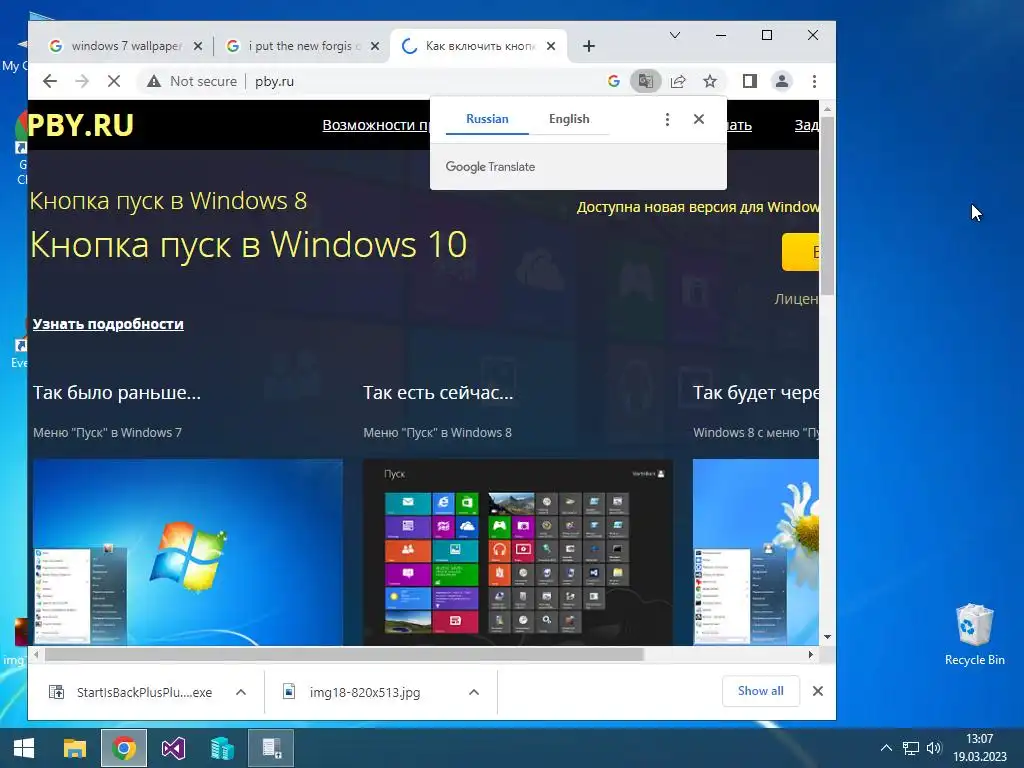This screenshot has height=768, width=1024.
Task: Open the Windows Start button
Action: tap(24, 748)
